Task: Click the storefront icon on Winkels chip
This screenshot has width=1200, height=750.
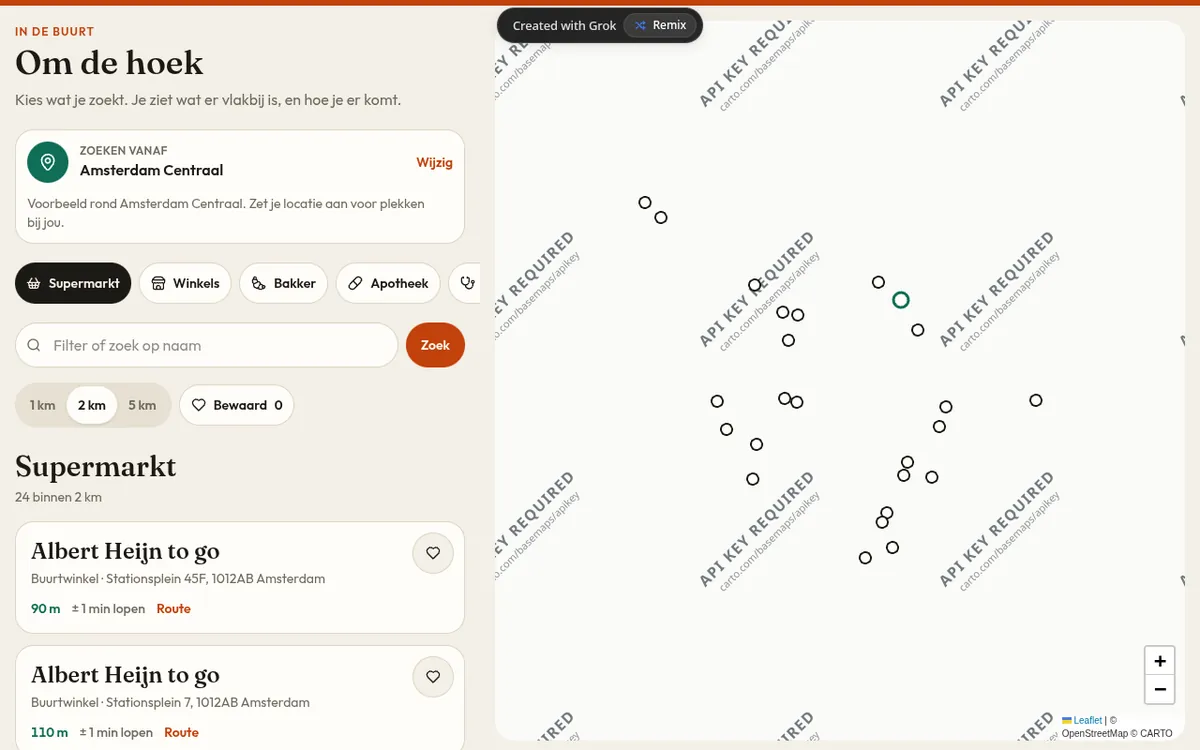Action: pyautogui.click(x=158, y=283)
